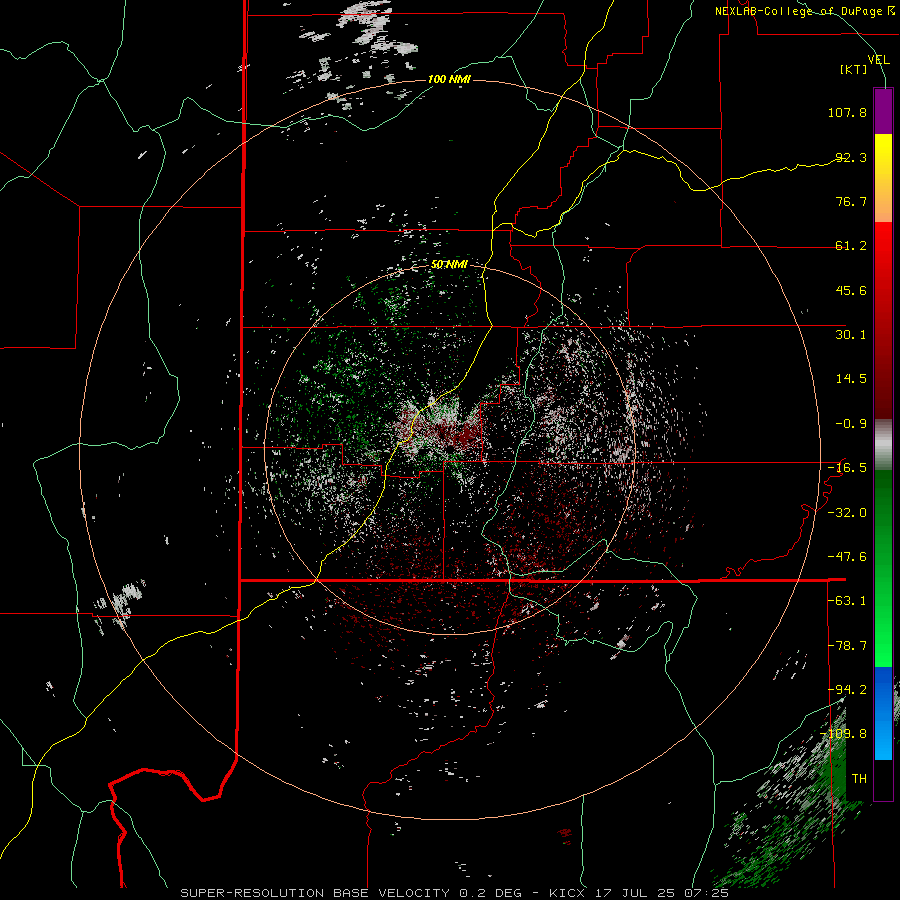
Task: Click the VEL legend title
Action: (x=878, y=60)
